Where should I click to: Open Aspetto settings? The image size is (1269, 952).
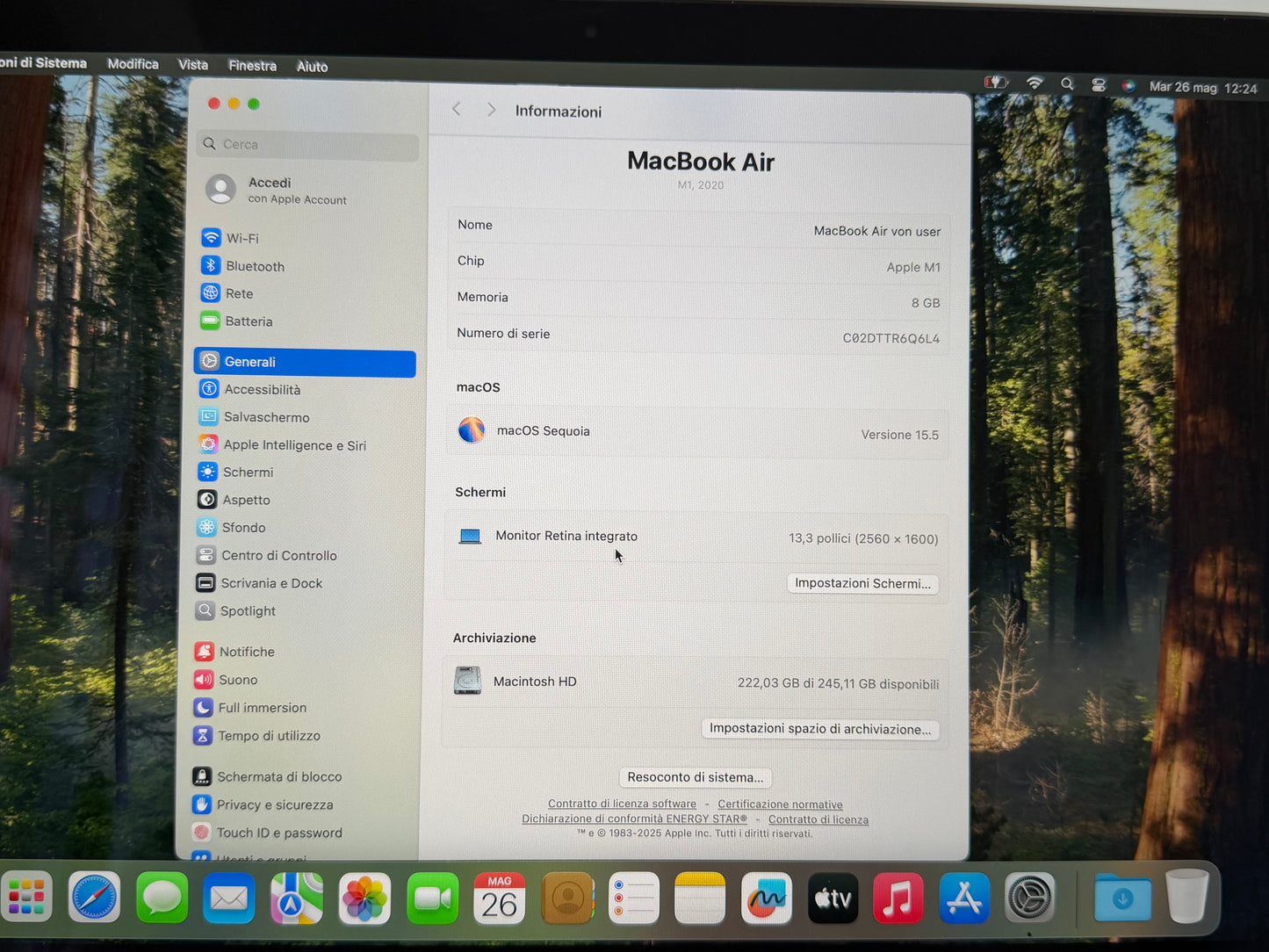coord(234,500)
